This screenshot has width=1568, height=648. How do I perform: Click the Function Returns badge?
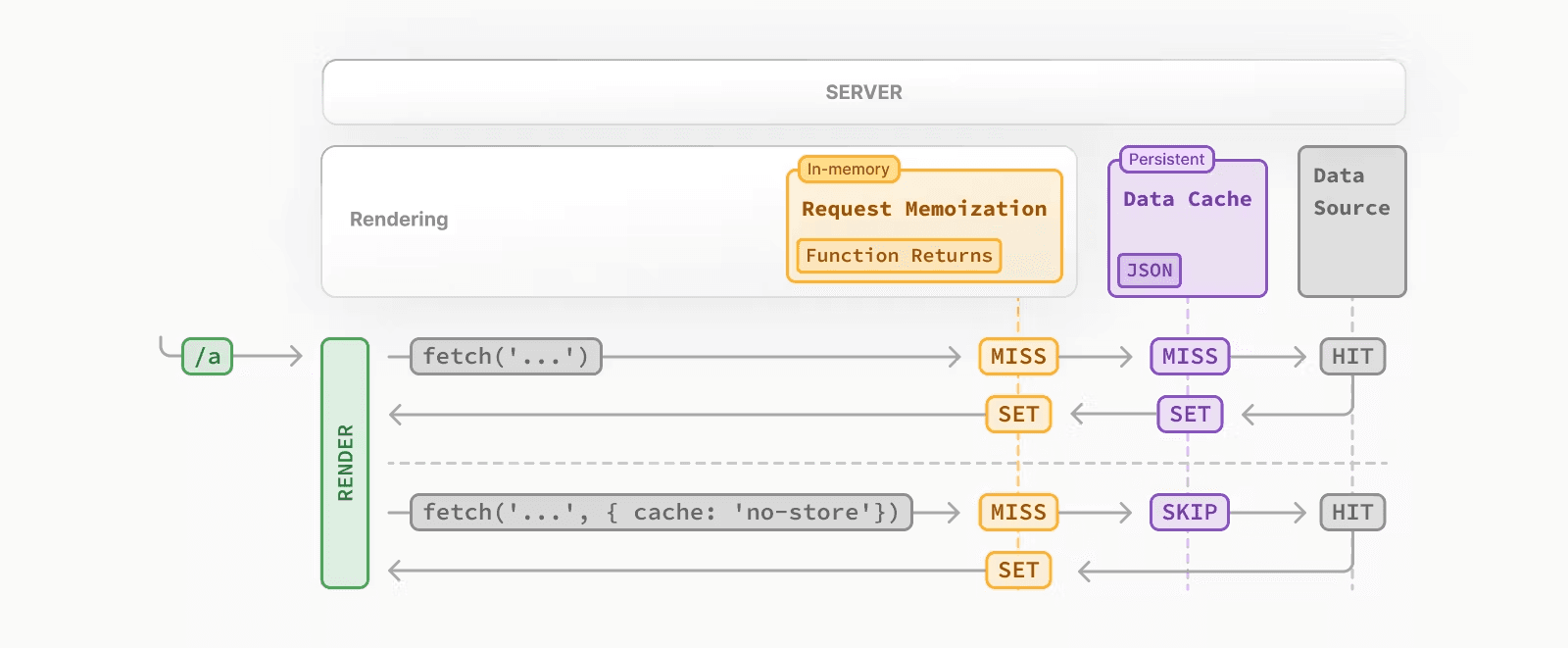(899, 256)
